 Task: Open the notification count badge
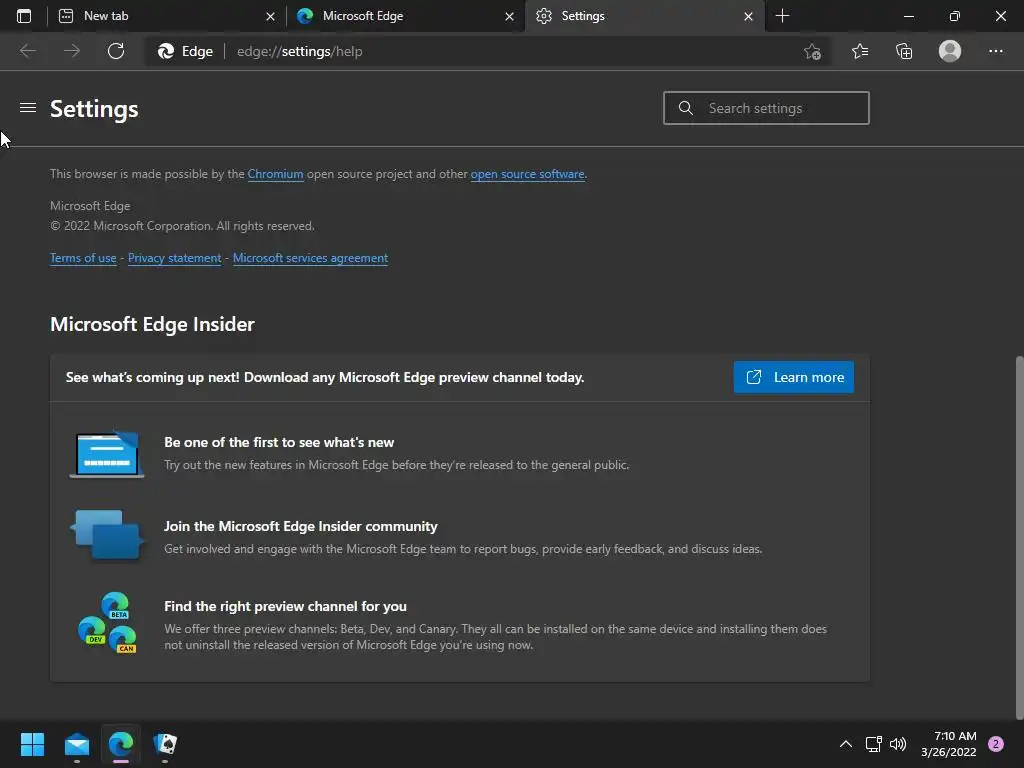tap(996, 744)
